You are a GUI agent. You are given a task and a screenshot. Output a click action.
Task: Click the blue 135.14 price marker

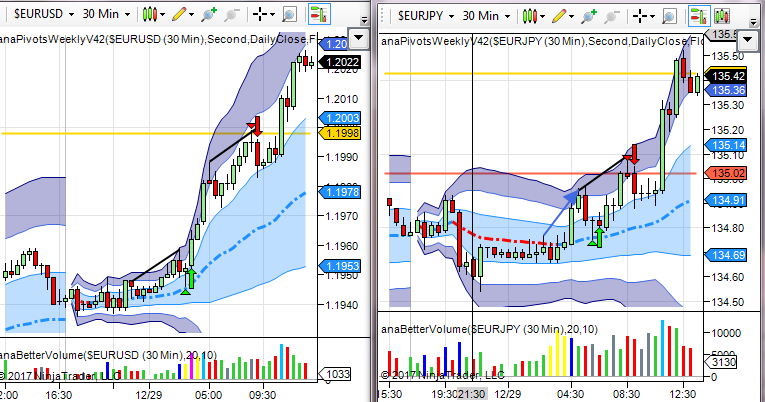click(x=725, y=145)
